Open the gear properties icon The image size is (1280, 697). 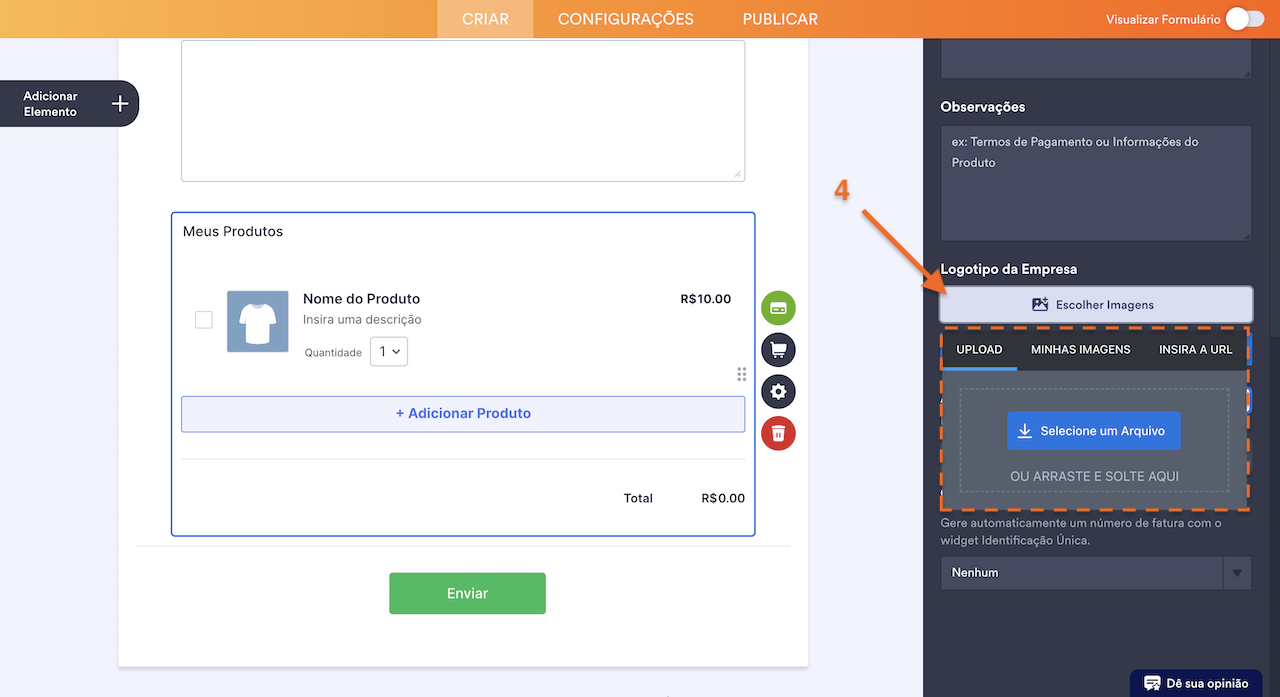click(x=778, y=391)
